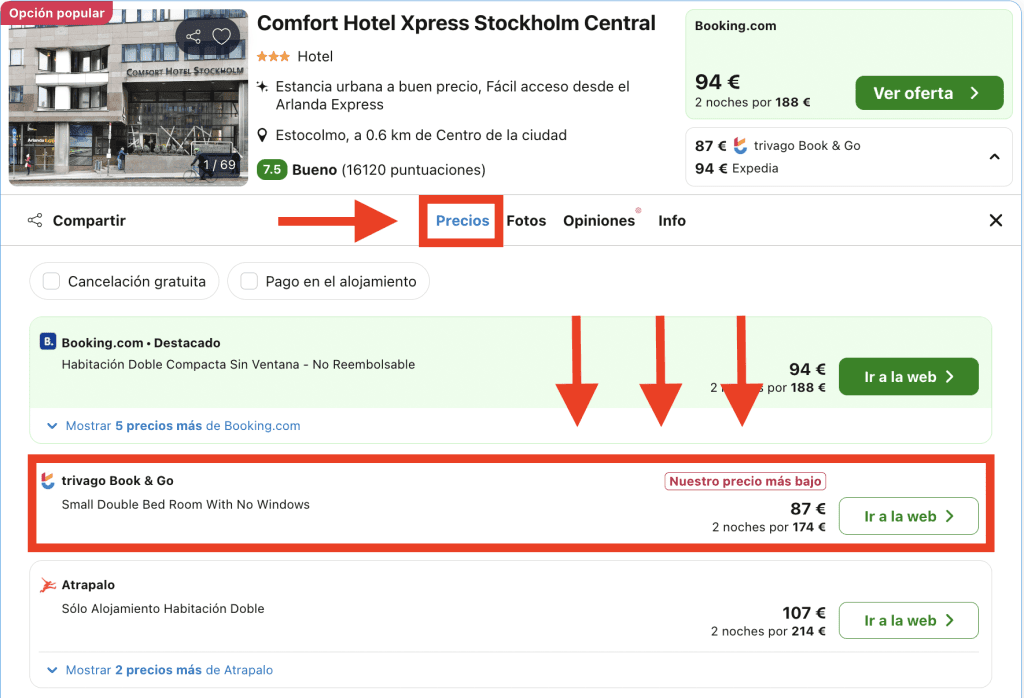This screenshot has width=1024, height=698.
Task: Close the hotel details panel
Action: (995, 221)
